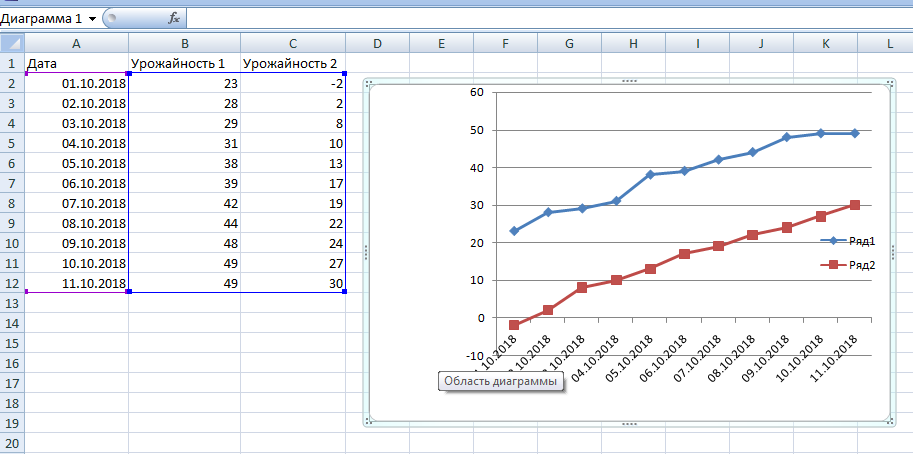
Task: Click the red series point at -2
Action: pos(514,325)
